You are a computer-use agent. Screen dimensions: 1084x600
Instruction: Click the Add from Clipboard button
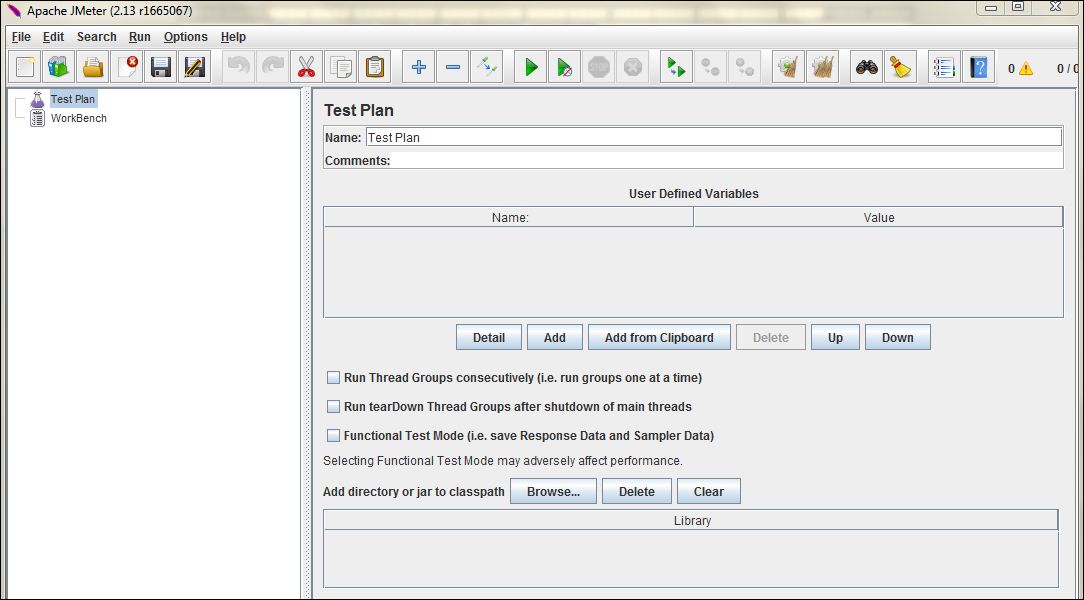pyautogui.click(x=659, y=337)
